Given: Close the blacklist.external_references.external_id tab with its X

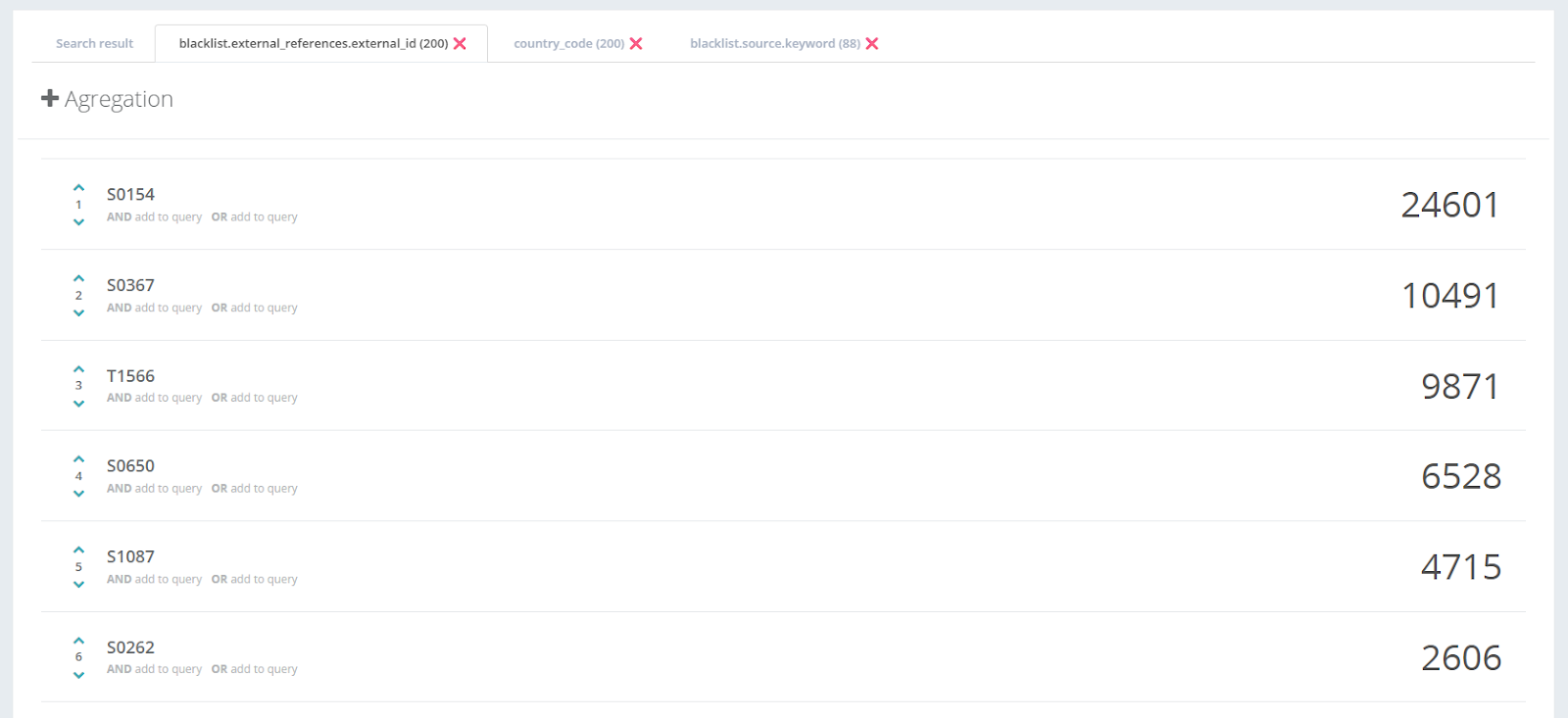Looking at the screenshot, I should [x=460, y=44].
